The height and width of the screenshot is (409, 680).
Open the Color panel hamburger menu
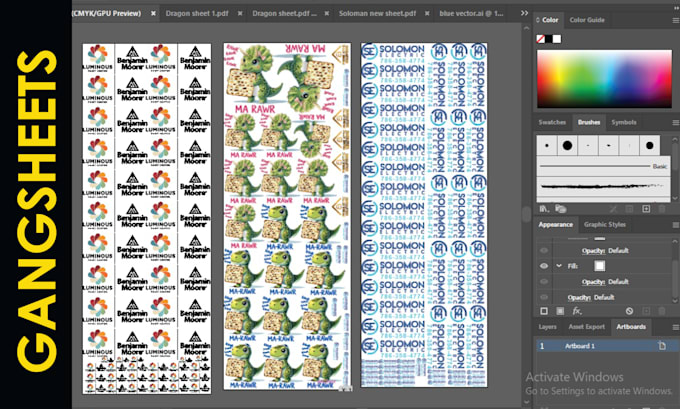[x=675, y=20]
